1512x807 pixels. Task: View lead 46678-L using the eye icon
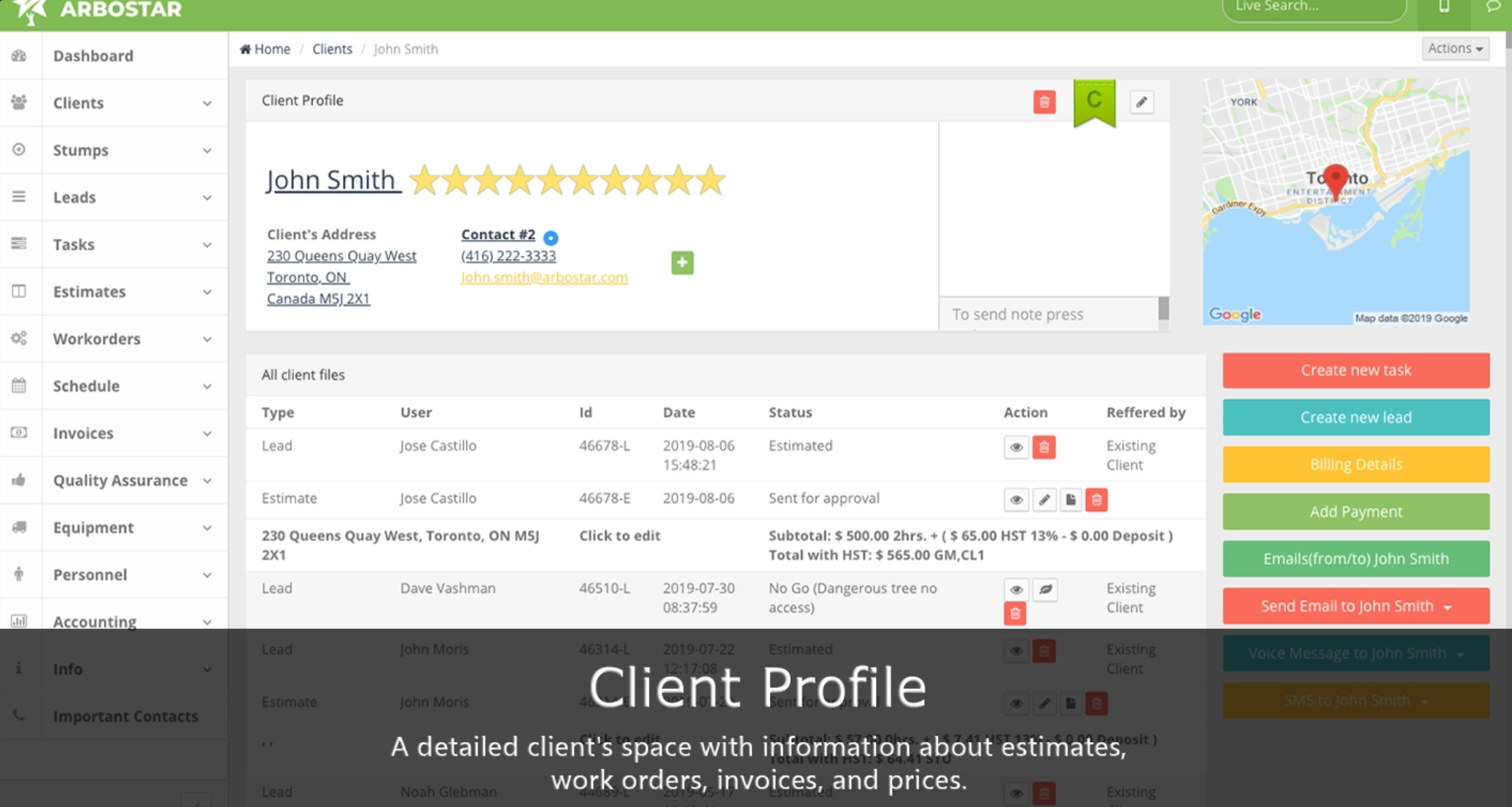coord(1016,447)
